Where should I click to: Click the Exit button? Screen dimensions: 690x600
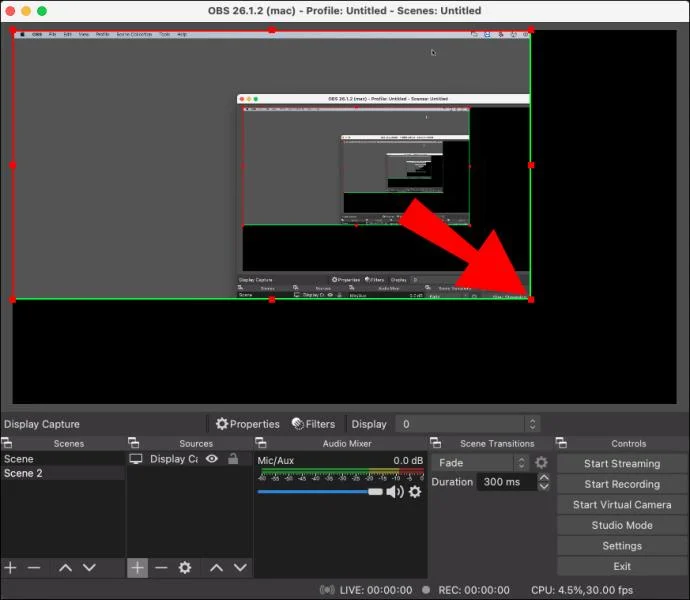622,567
